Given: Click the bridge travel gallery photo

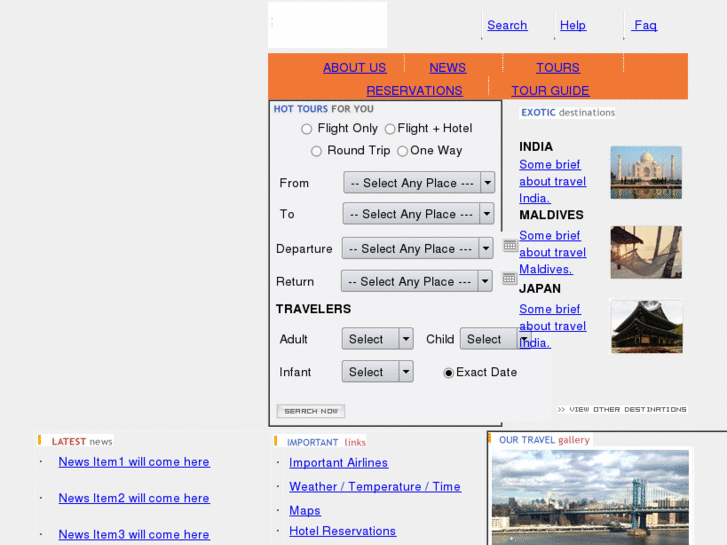Looking at the screenshot, I should [x=590, y=497].
